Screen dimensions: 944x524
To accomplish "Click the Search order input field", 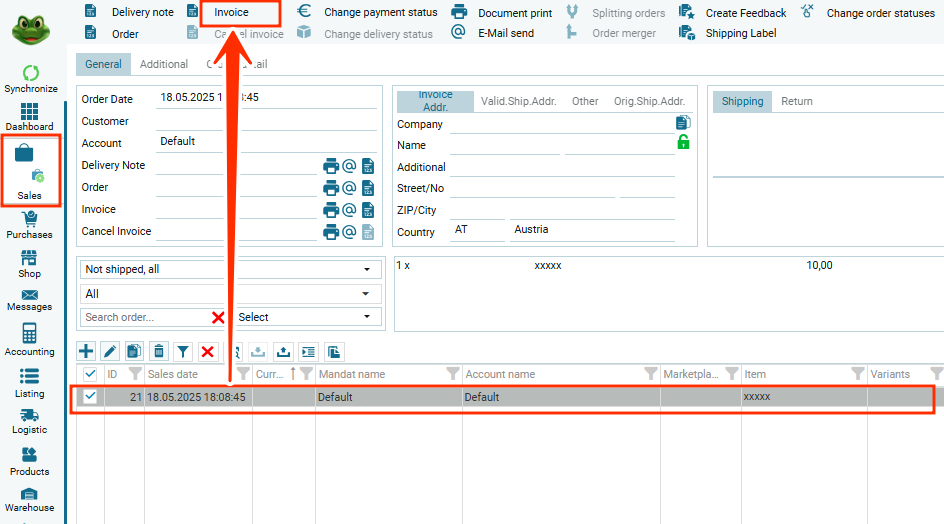I will pos(143,317).
